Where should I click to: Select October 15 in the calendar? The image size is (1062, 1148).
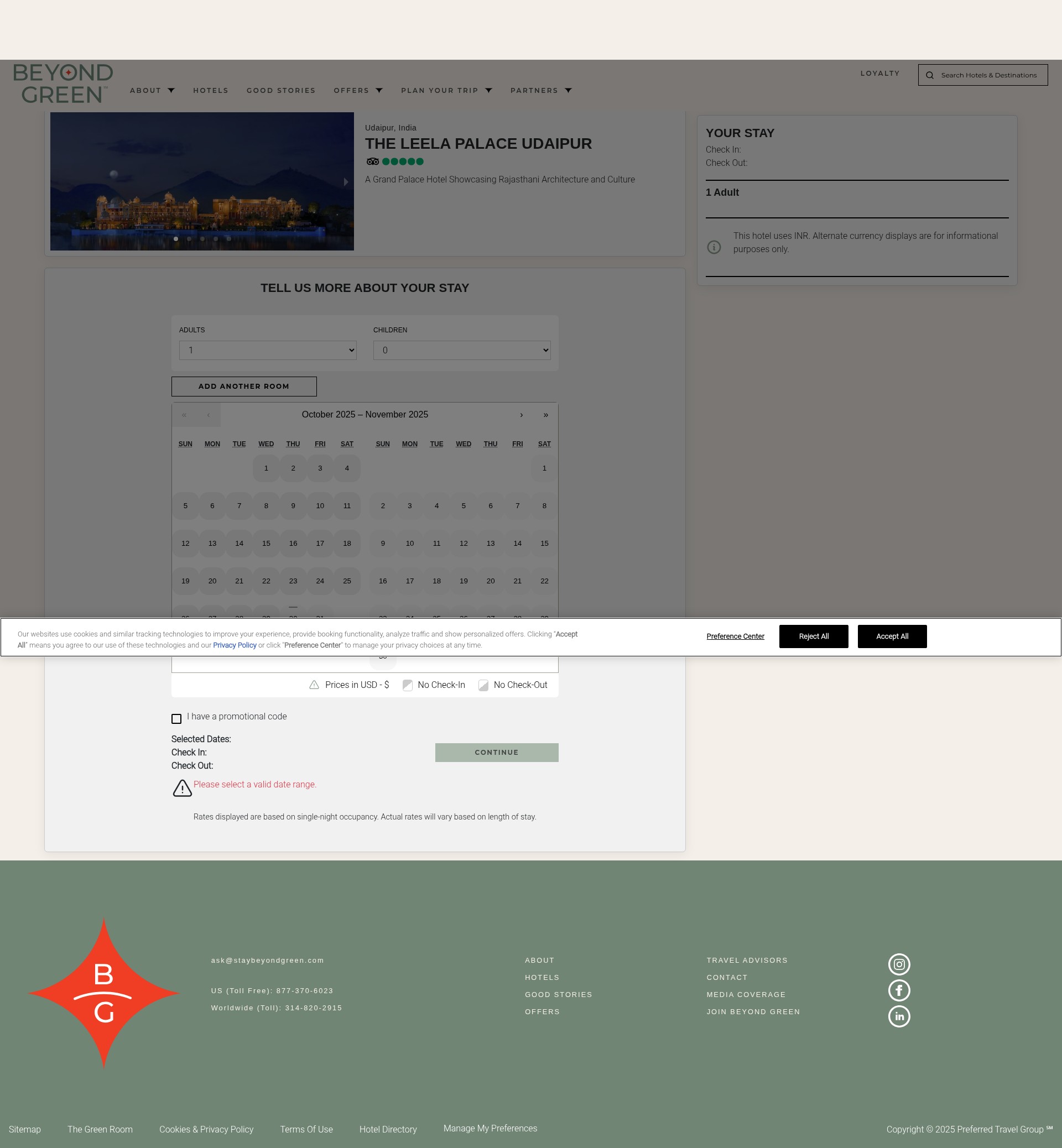tap(266, 543)
